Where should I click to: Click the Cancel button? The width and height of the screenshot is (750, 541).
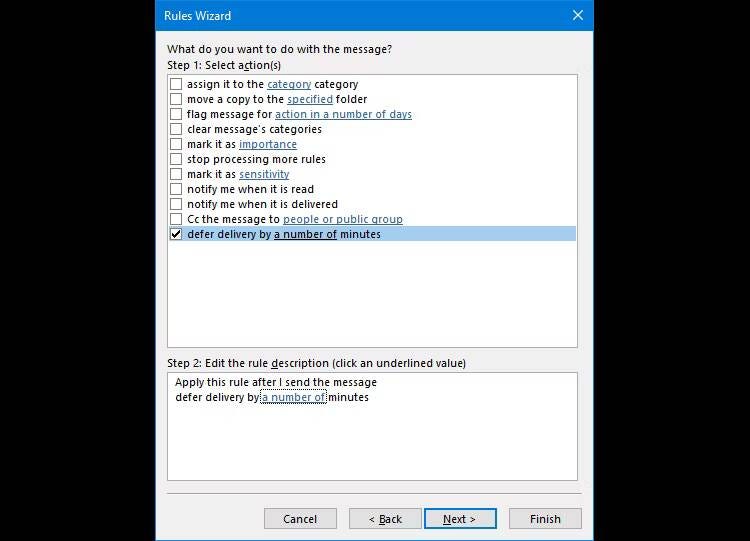(300, 519)
